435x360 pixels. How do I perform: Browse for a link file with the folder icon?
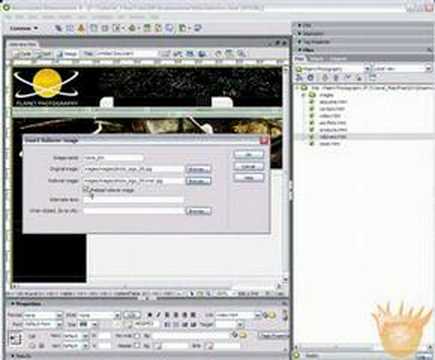(x=272, y=315)
